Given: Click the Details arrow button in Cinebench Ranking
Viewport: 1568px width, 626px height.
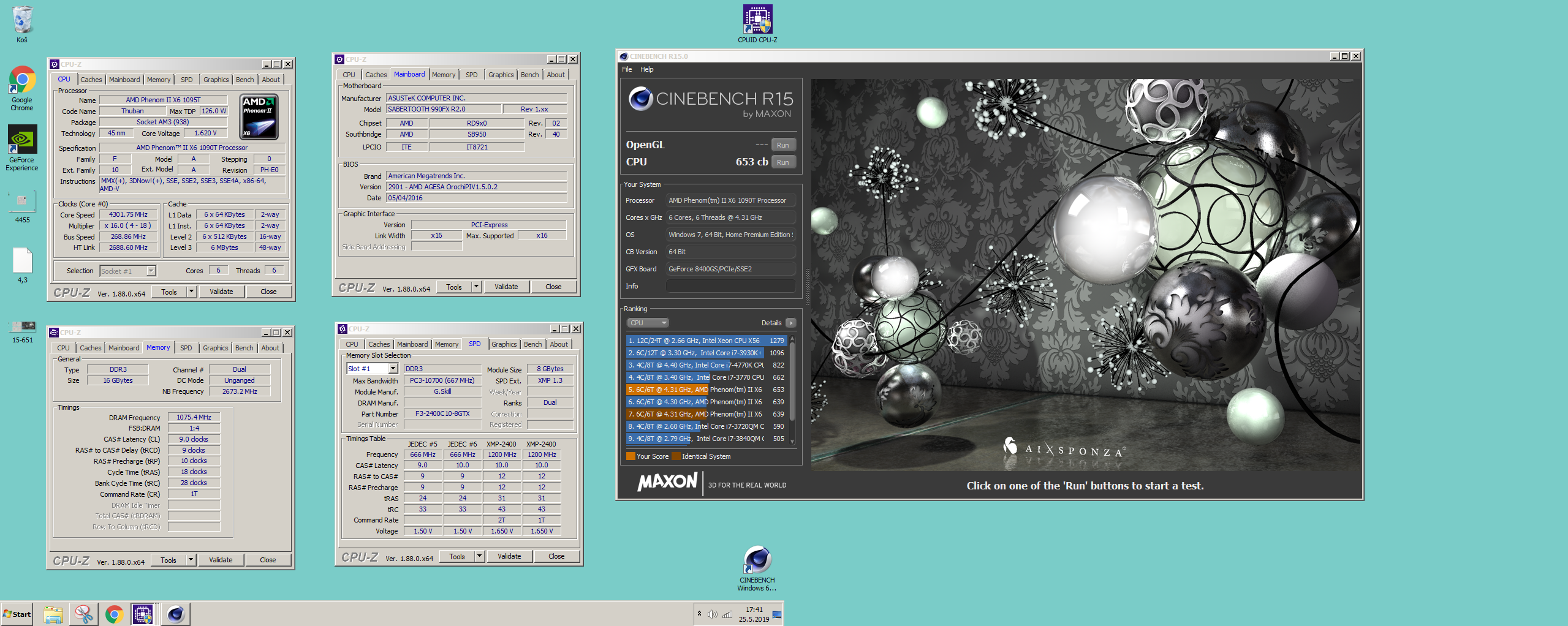Looking at the screenshot, I should (x=791, y=323).
